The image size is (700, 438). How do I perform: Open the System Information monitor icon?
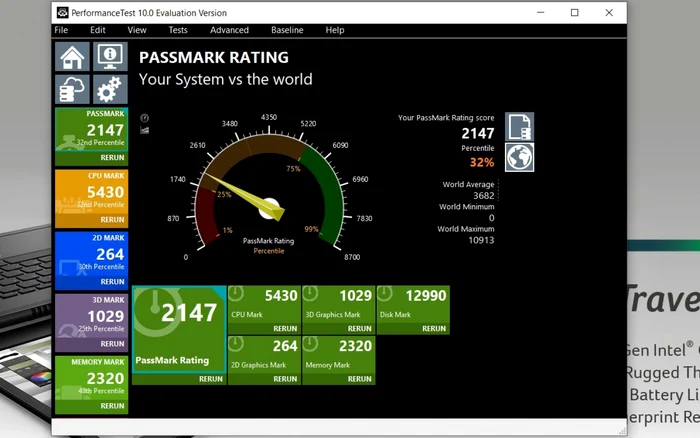coord(110,57)
